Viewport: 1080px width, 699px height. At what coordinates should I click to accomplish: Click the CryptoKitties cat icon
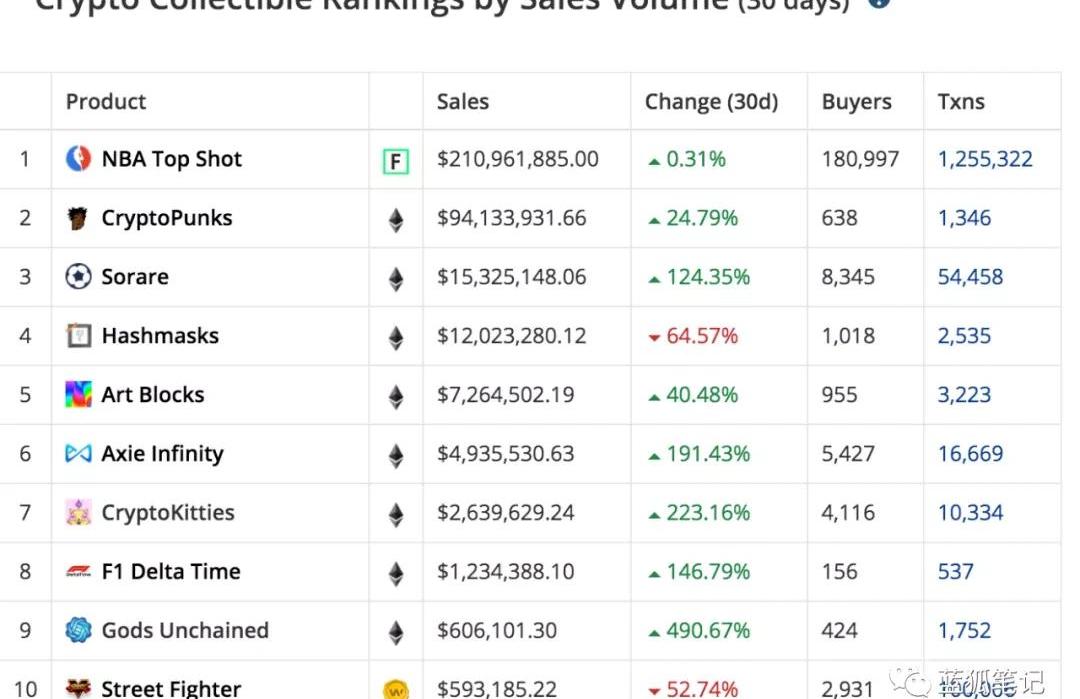pos(78,513)
